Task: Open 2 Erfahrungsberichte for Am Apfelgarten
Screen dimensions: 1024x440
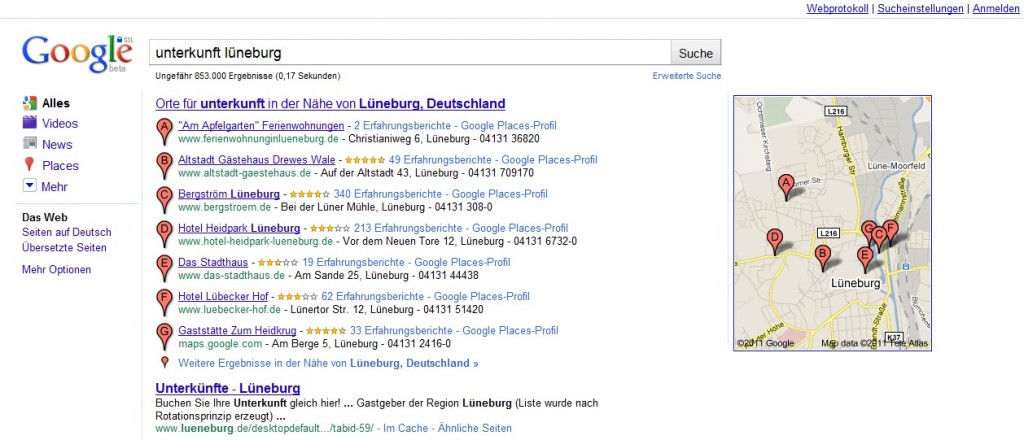Action: coord(402,125)
